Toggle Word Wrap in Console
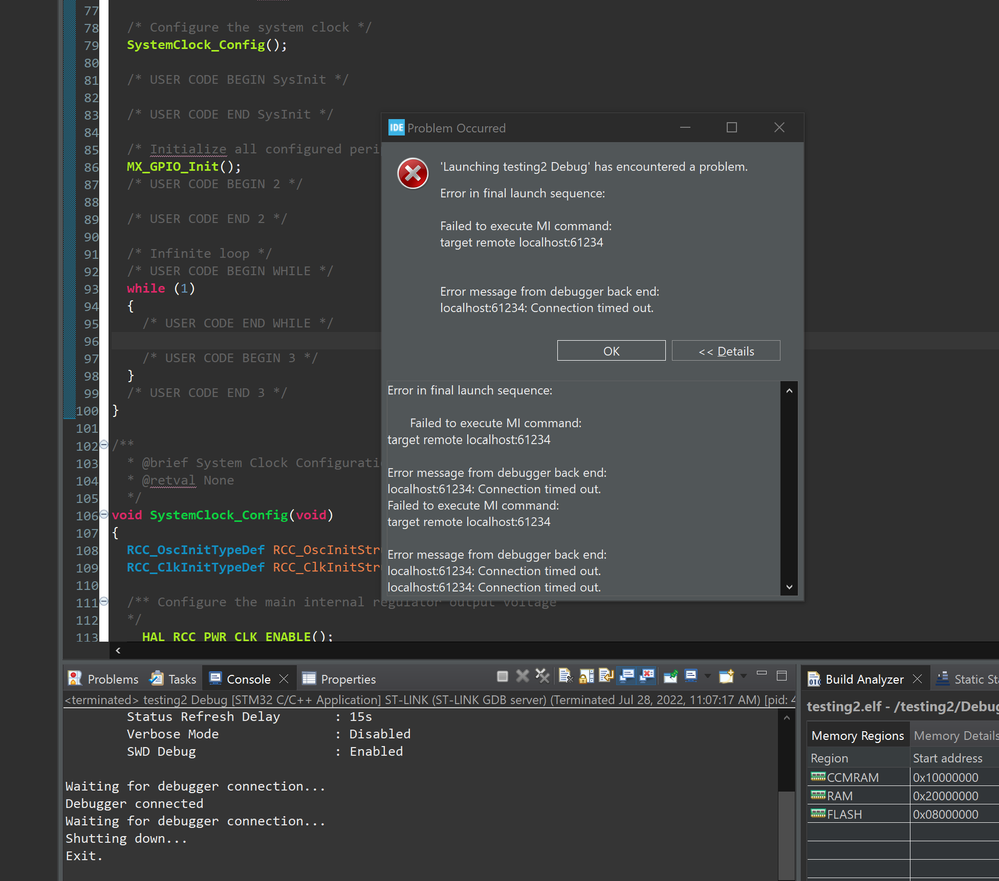999x881 pixels. 606,677
